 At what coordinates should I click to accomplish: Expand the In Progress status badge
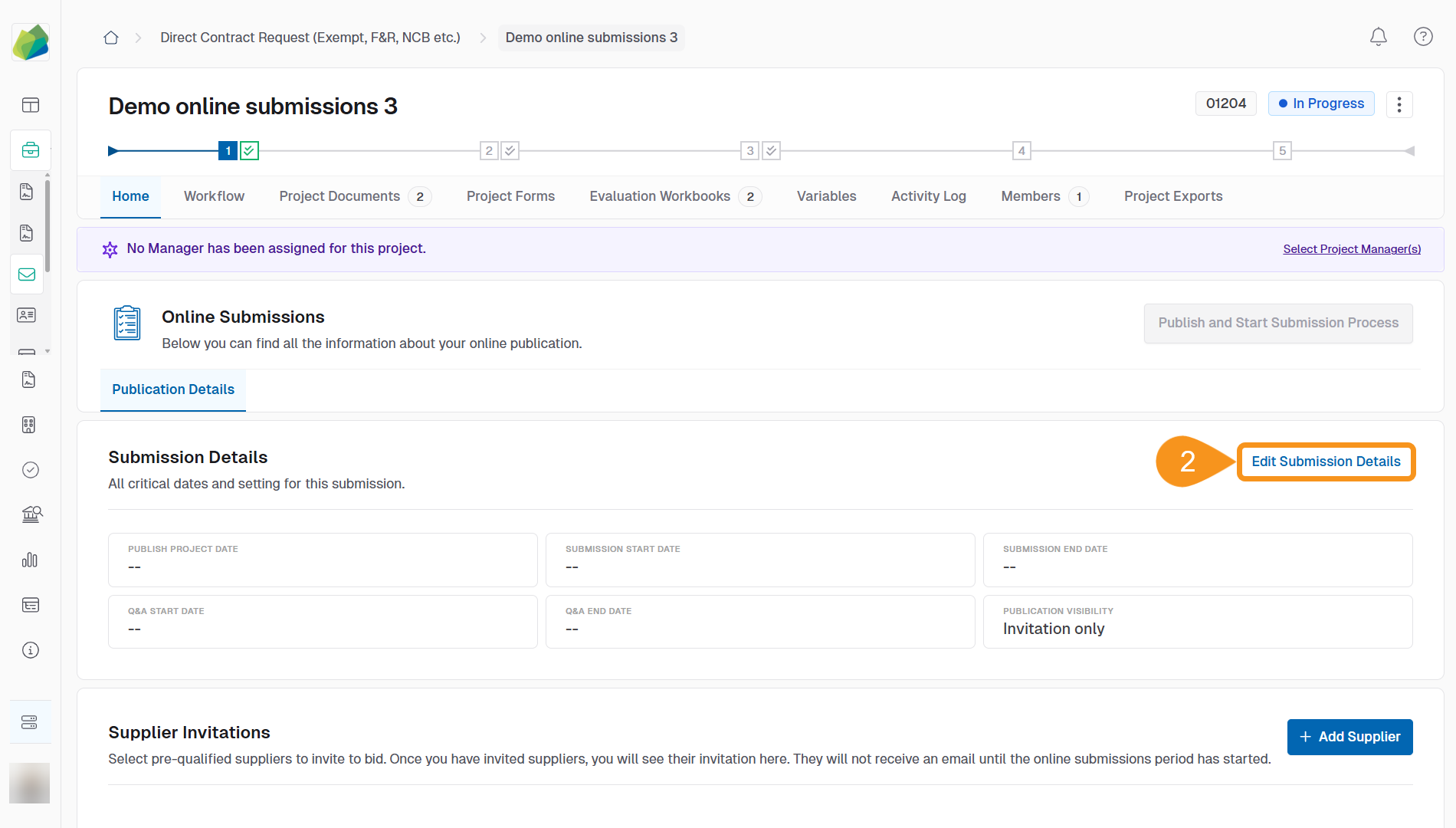[x=1320, y=103]
